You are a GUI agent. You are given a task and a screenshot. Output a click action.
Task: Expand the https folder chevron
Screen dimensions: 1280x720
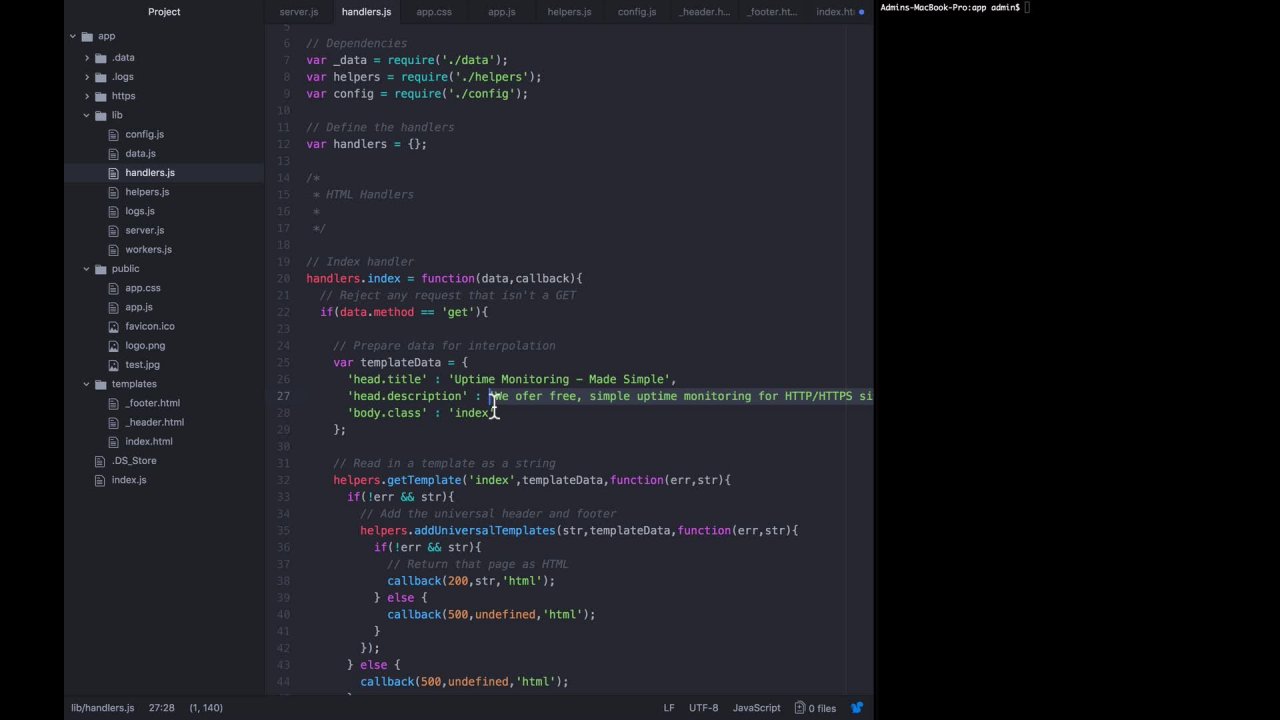86,96
